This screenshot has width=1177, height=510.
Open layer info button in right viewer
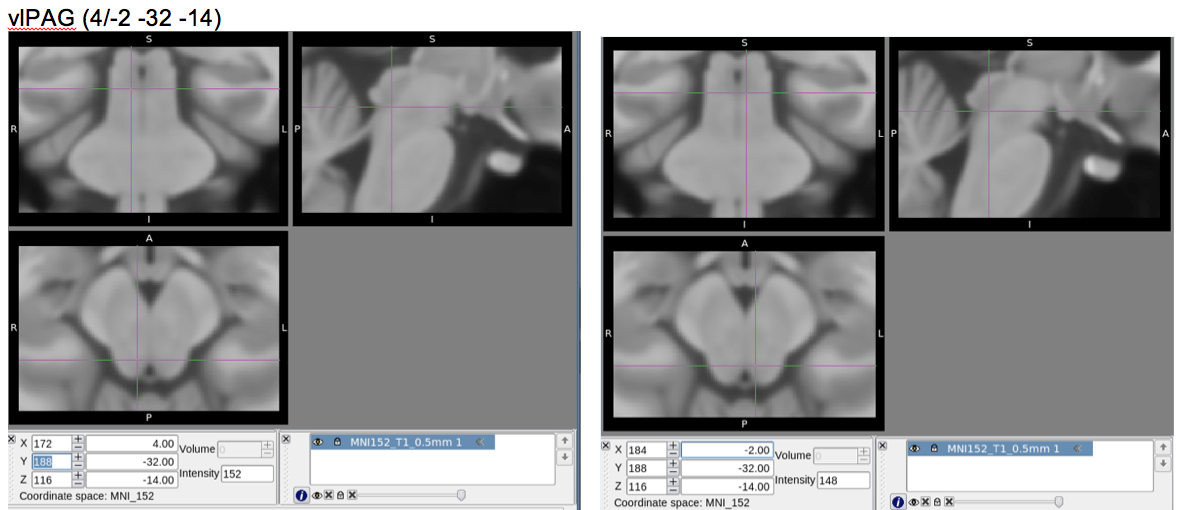[x=897, y=502]
